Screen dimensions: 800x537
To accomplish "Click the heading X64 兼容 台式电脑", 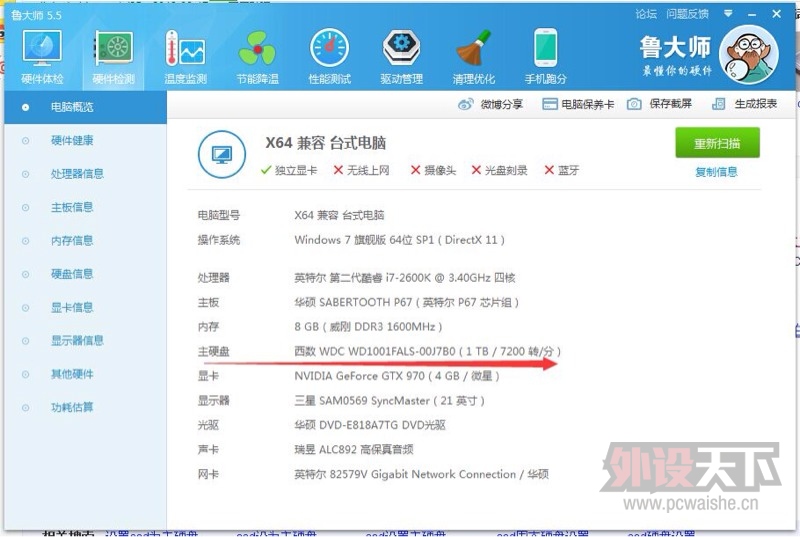I will 326,143.
